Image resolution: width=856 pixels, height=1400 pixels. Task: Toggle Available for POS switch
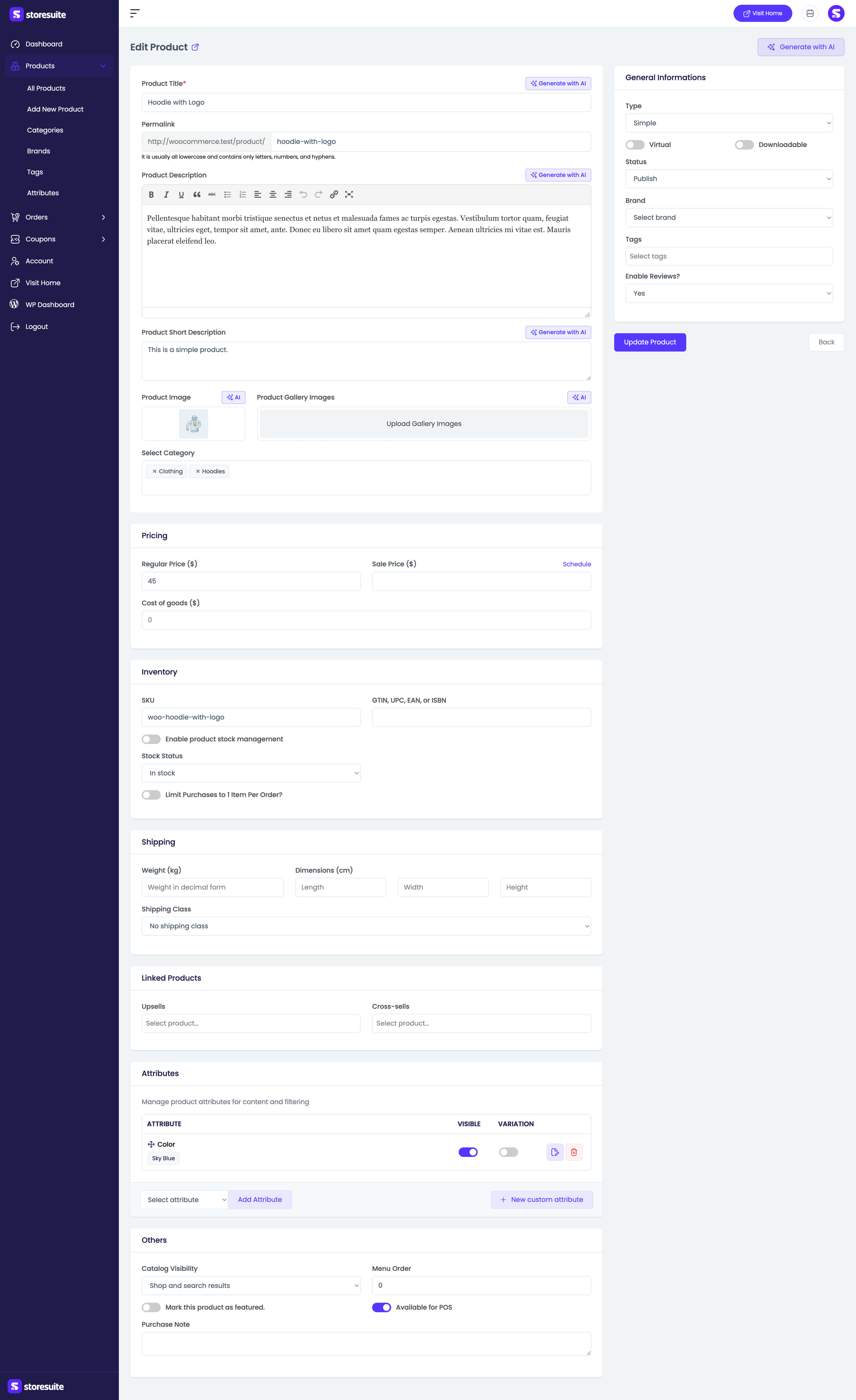tap(382, 1307)
